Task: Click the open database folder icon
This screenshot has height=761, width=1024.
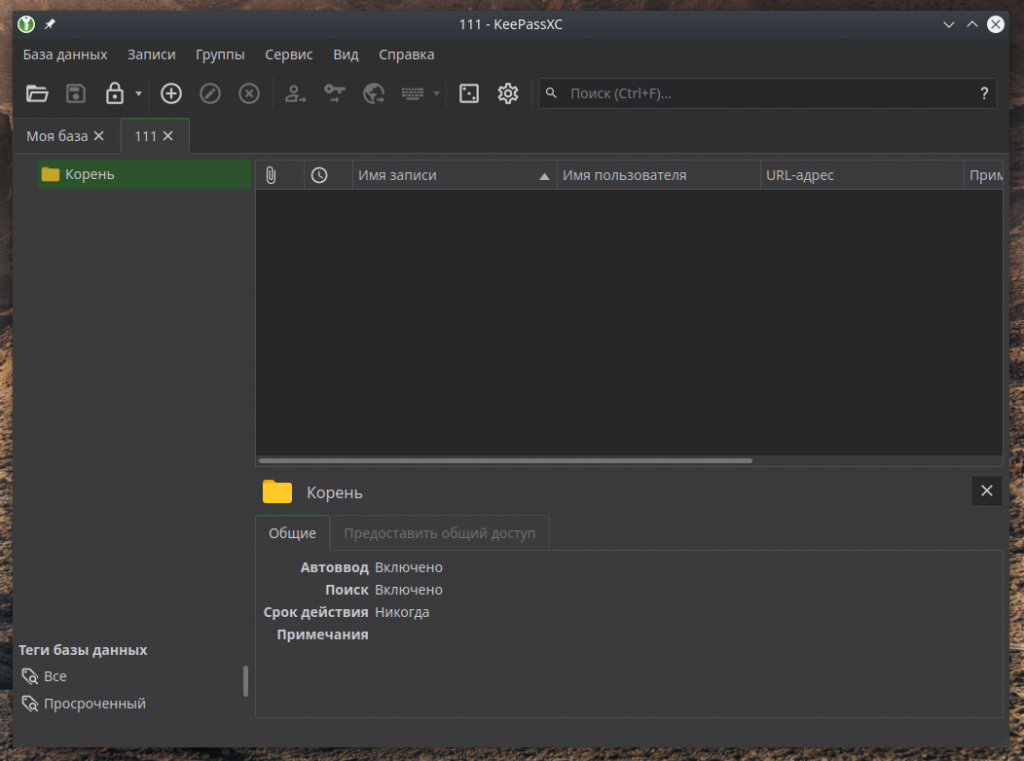Action: click(37, 94)
